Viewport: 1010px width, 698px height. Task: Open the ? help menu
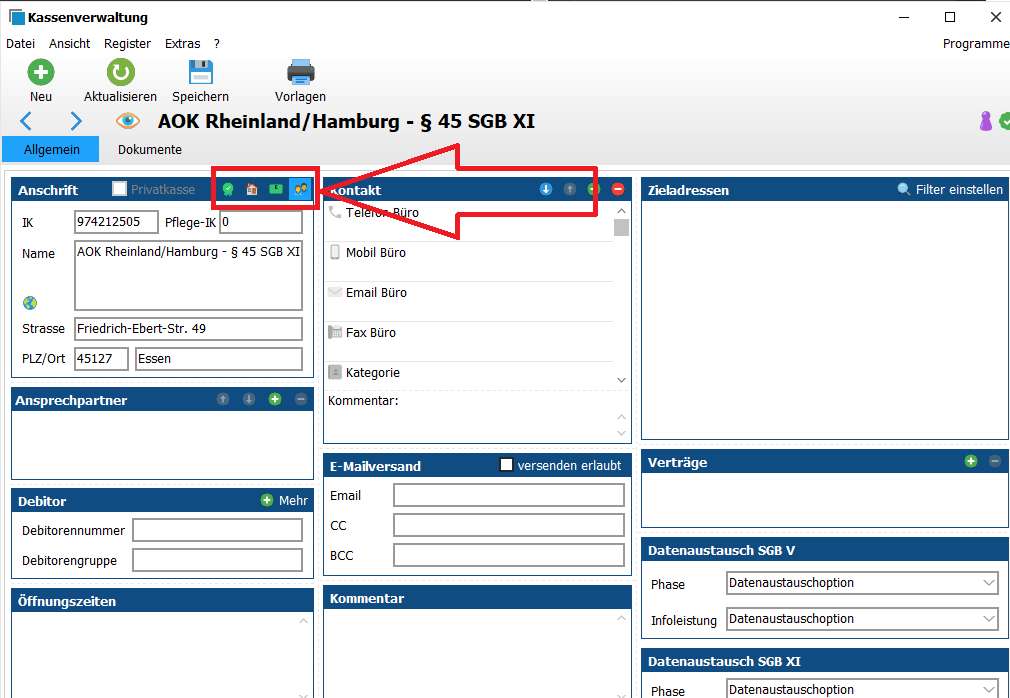tap(216, 44)
